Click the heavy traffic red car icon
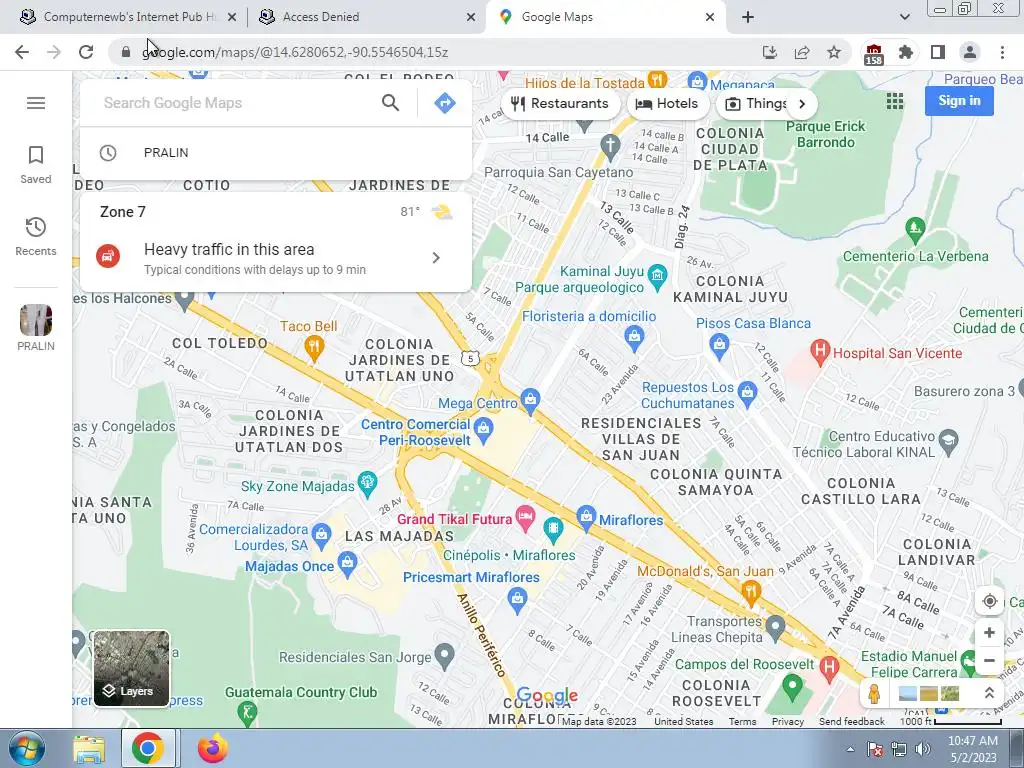The height and width of the screenshot is (768, 1024). click(x=108, y=255)
